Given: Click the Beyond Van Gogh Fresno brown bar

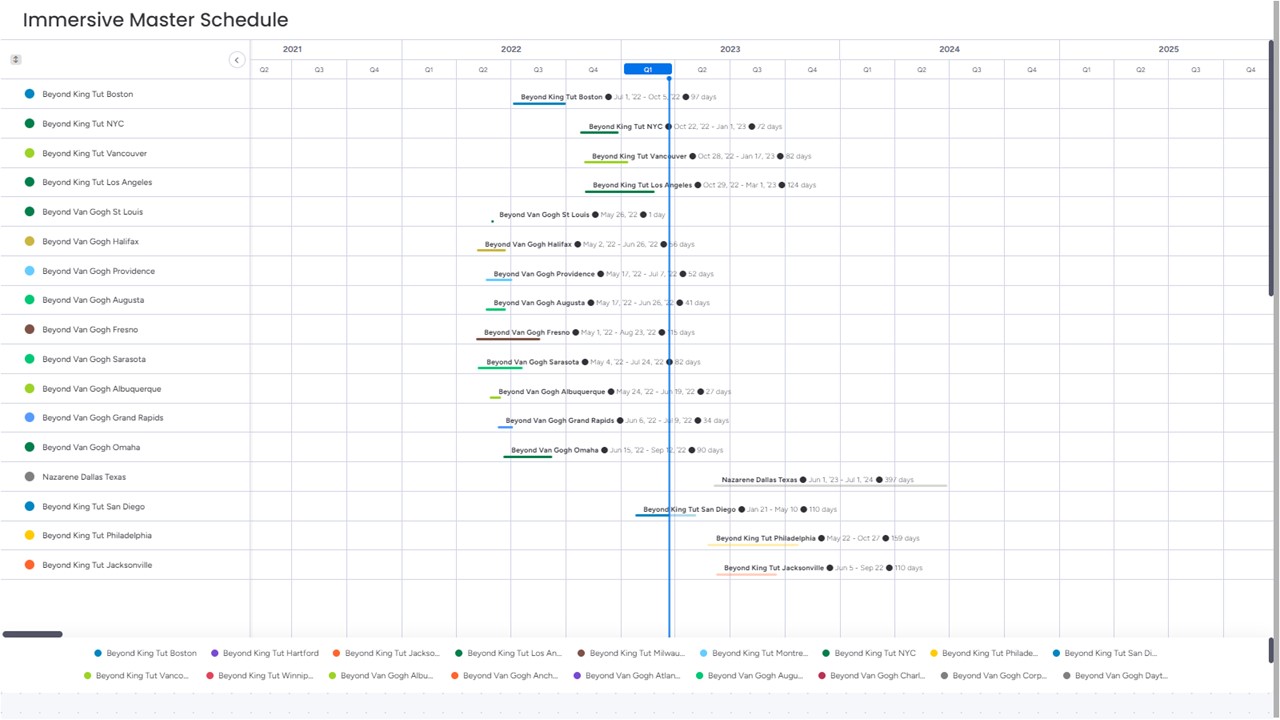Looking at the screenshot, I should pyautogui.click(x=508, y=339).
